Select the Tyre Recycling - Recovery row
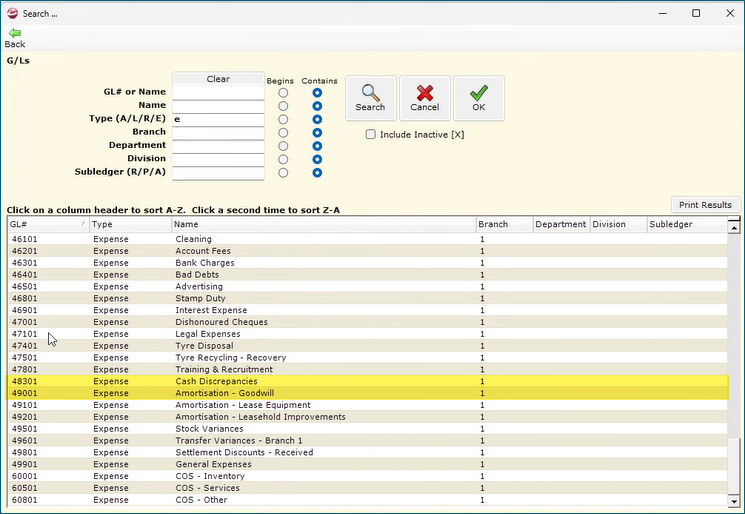 click(368, 358)
